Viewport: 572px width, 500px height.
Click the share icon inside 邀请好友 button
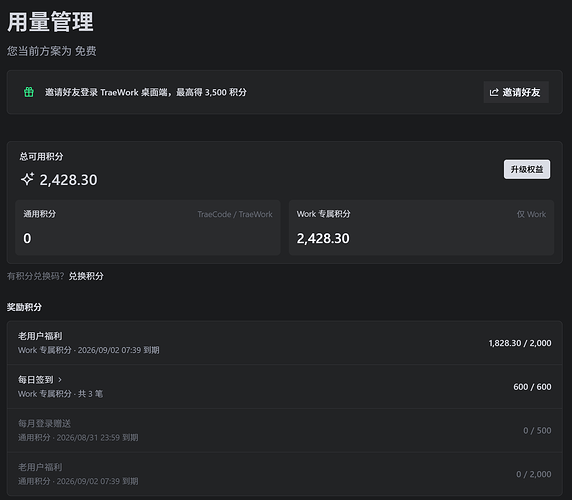[494, 92]
